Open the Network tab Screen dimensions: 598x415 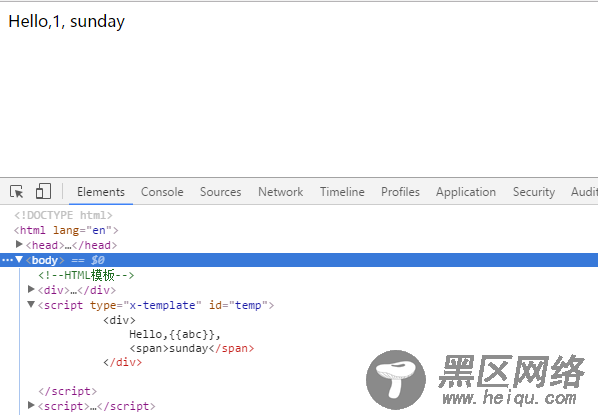[280, 192]
